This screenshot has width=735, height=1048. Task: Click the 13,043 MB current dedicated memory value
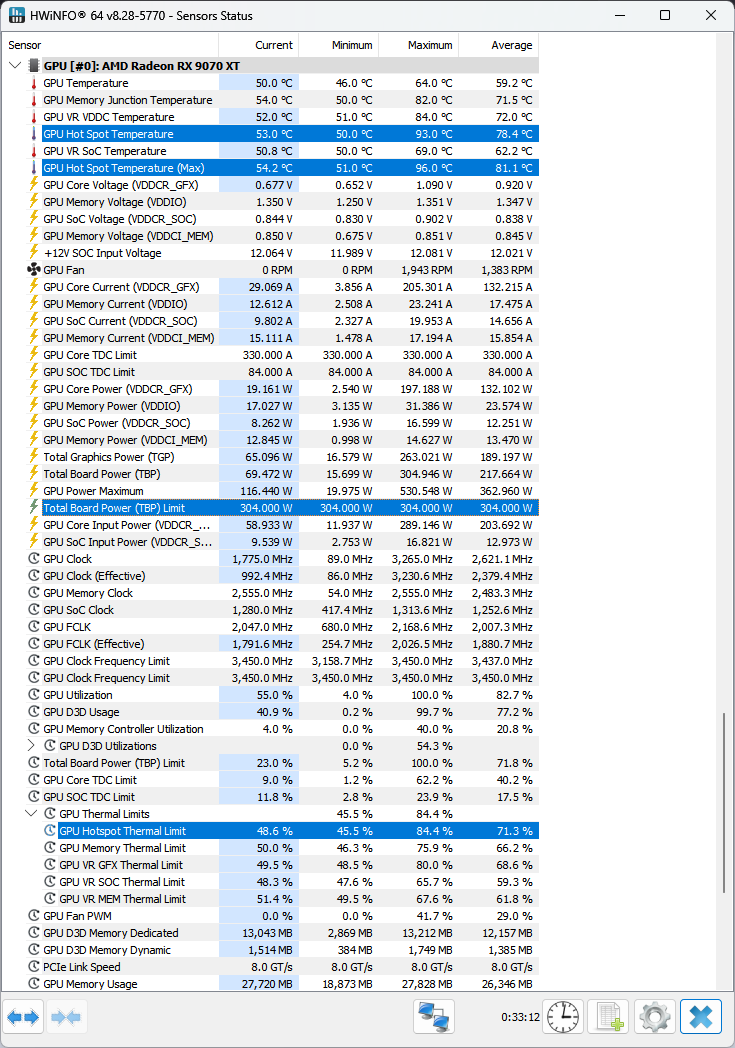coord(267,932)
